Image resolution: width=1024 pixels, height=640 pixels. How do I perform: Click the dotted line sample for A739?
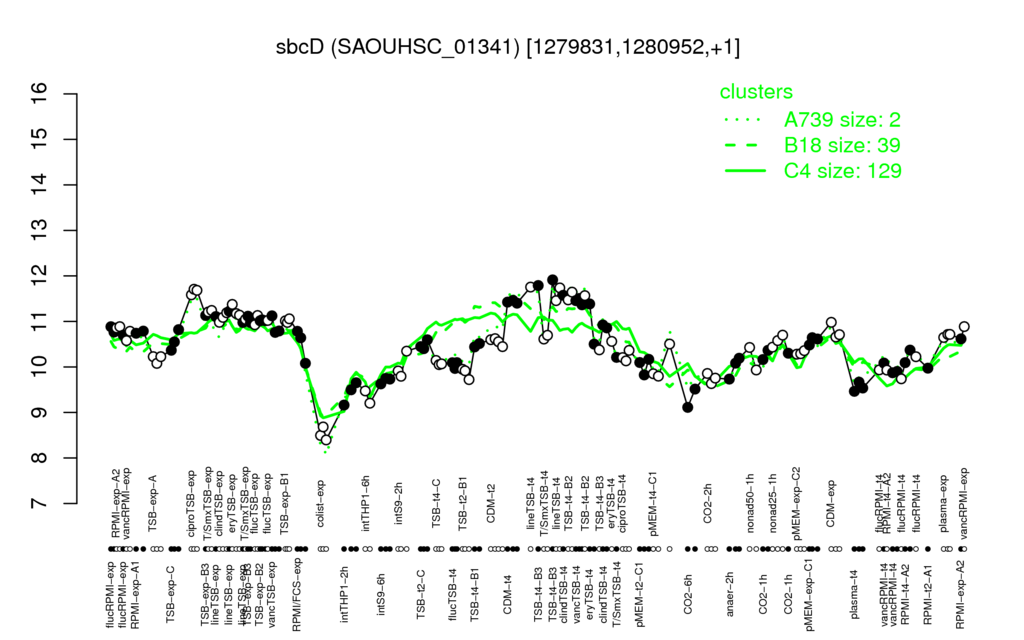click(744, 120)
